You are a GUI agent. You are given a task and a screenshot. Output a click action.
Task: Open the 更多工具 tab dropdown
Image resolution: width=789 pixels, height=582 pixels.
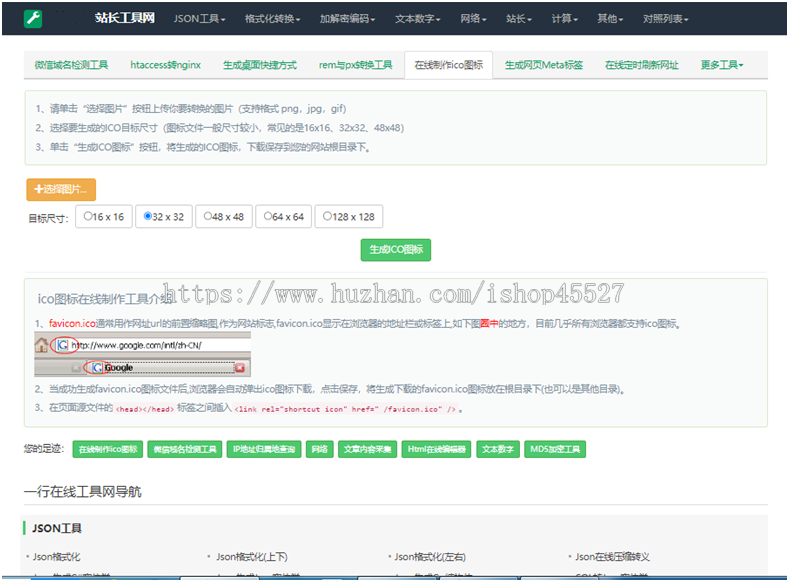click(722, 65)
